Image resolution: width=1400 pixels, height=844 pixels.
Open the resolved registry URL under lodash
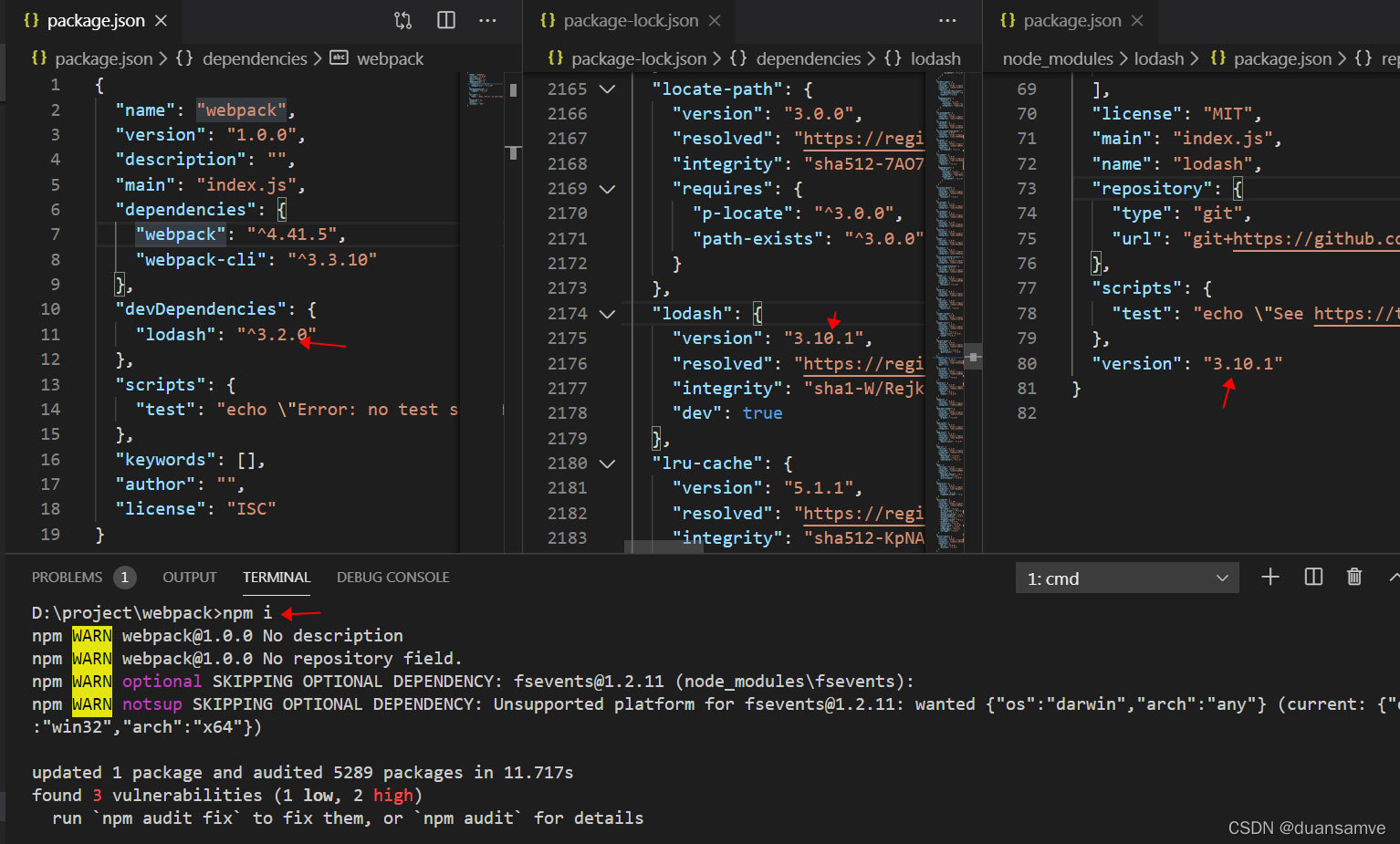click(x=863, y=364)
